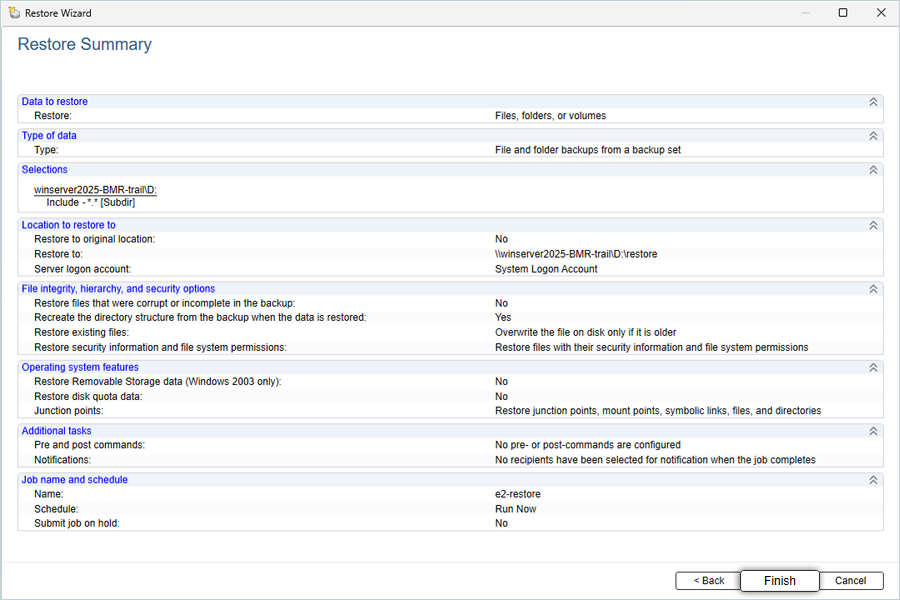Click the Data to restore heading
The width and height of the screenshot is (900, 600).
(x=55, y=102)
